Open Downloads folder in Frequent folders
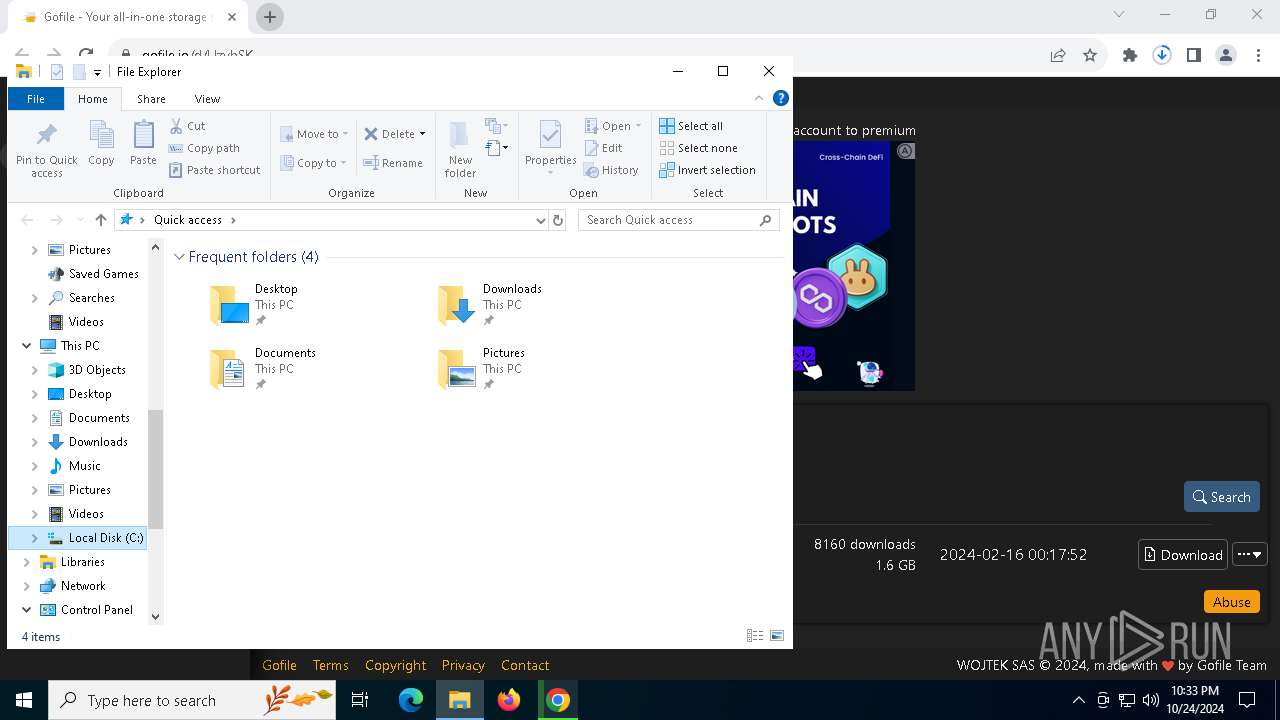The width and height of the screenshot is (1280, 720). (x=490, y=305)
